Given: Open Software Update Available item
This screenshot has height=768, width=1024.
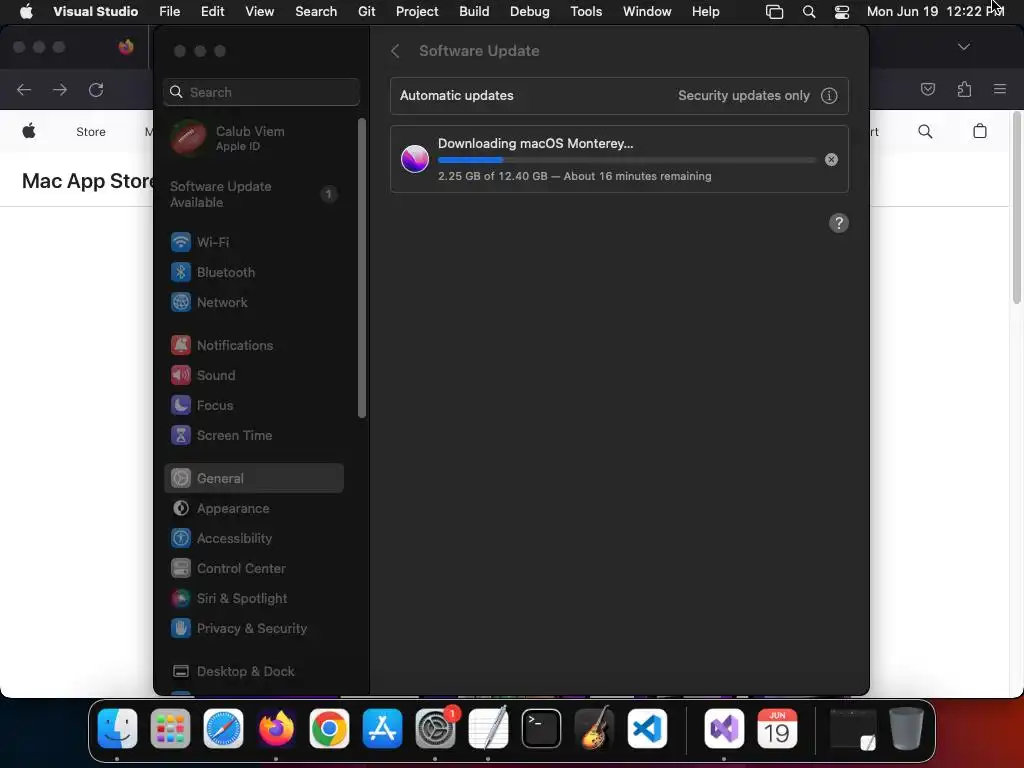Looking at the screenshot, I should point(253,194).
